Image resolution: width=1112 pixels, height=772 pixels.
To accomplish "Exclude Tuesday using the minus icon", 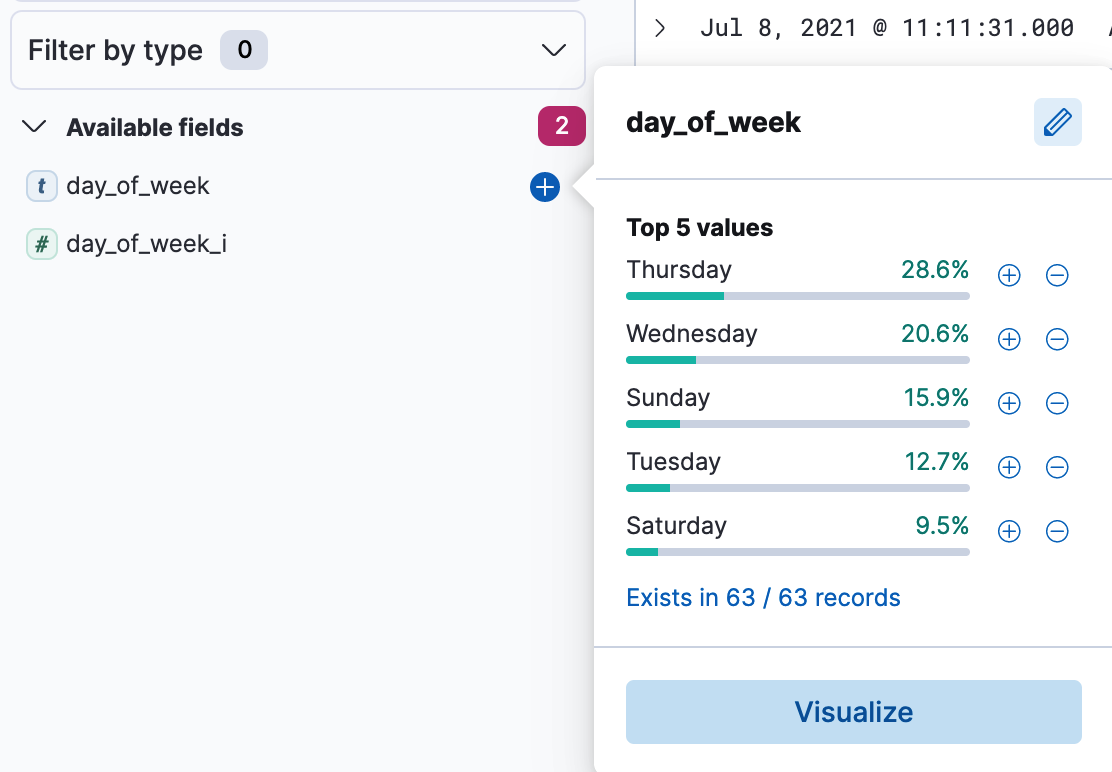I will [x=1057, y=467].
